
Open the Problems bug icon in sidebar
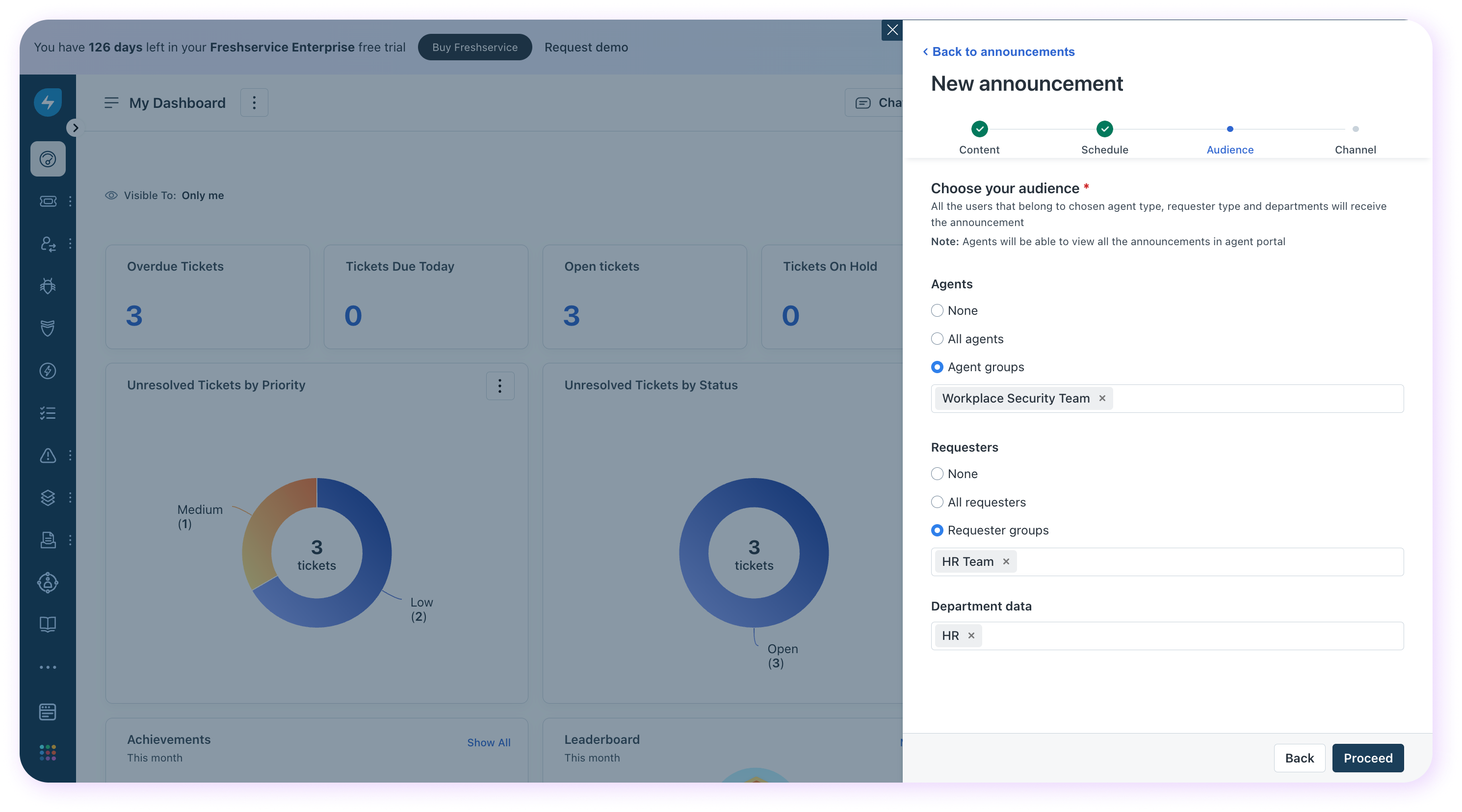pyautogui.click(x=48, y=286)
